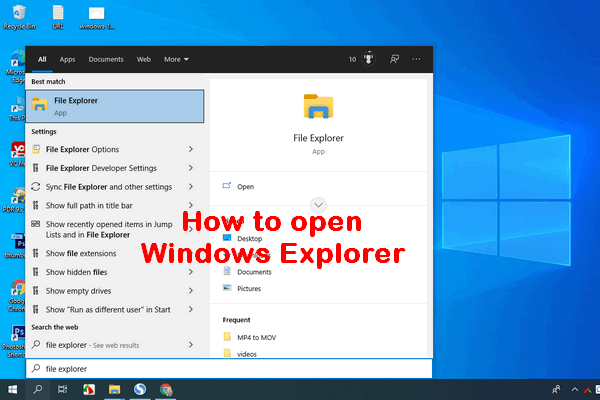Expand arrow for Show hidden files
600x400 pixels.
(x=191, y=272)
